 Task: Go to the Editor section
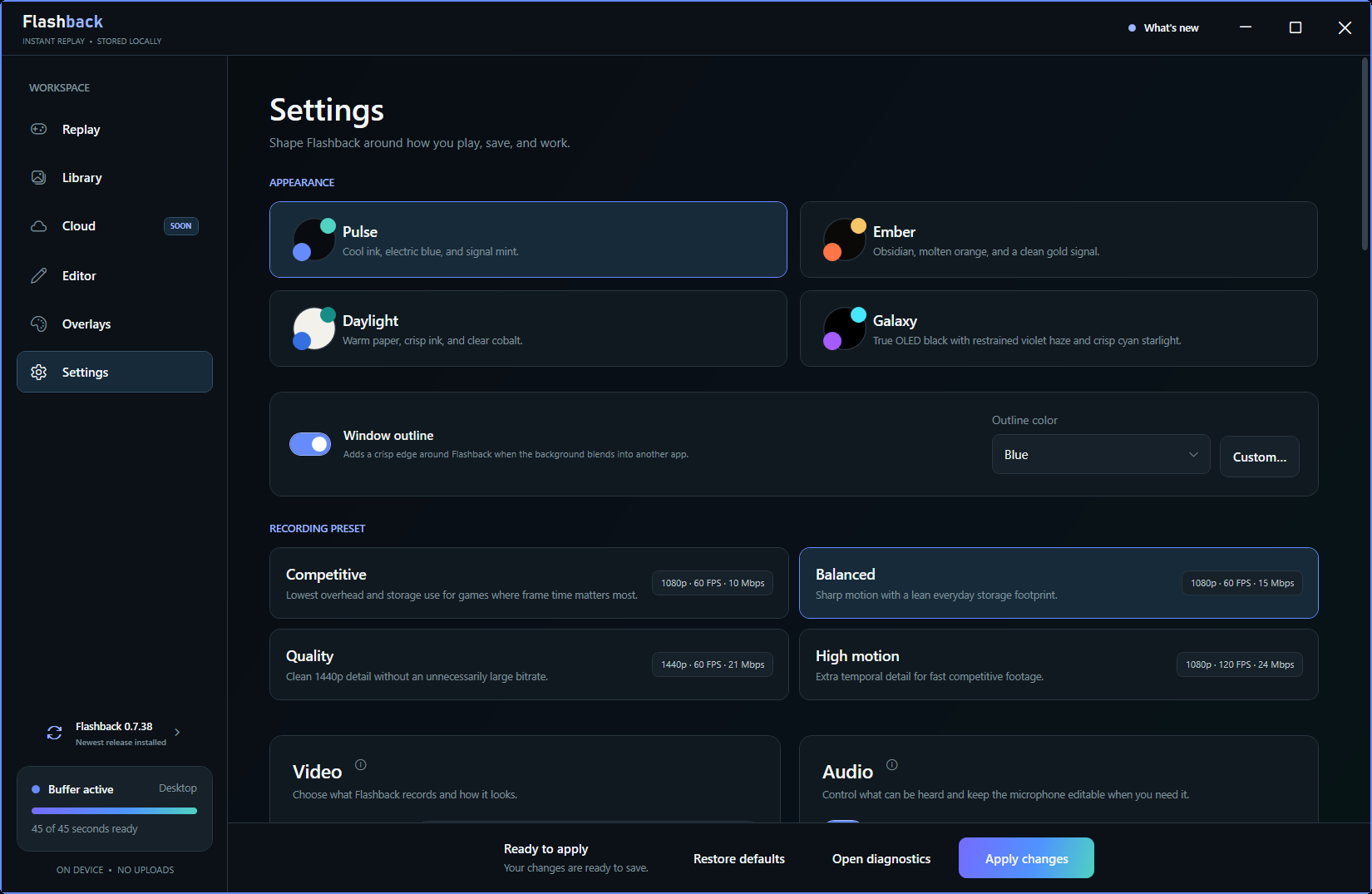coord(115,275)
